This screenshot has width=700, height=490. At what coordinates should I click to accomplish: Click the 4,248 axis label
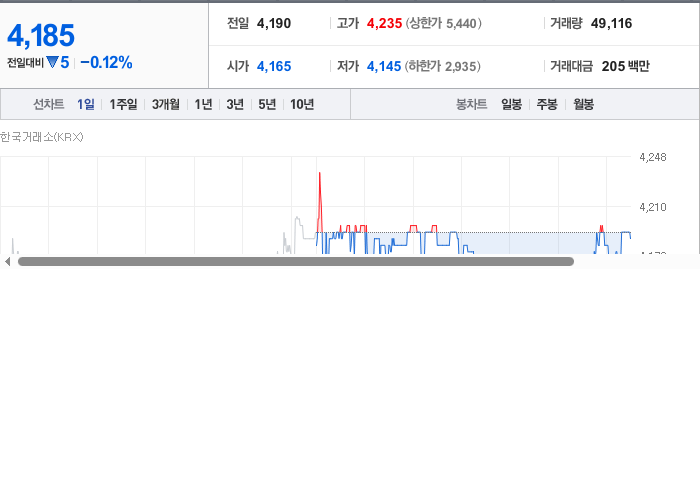pos(653,157)
